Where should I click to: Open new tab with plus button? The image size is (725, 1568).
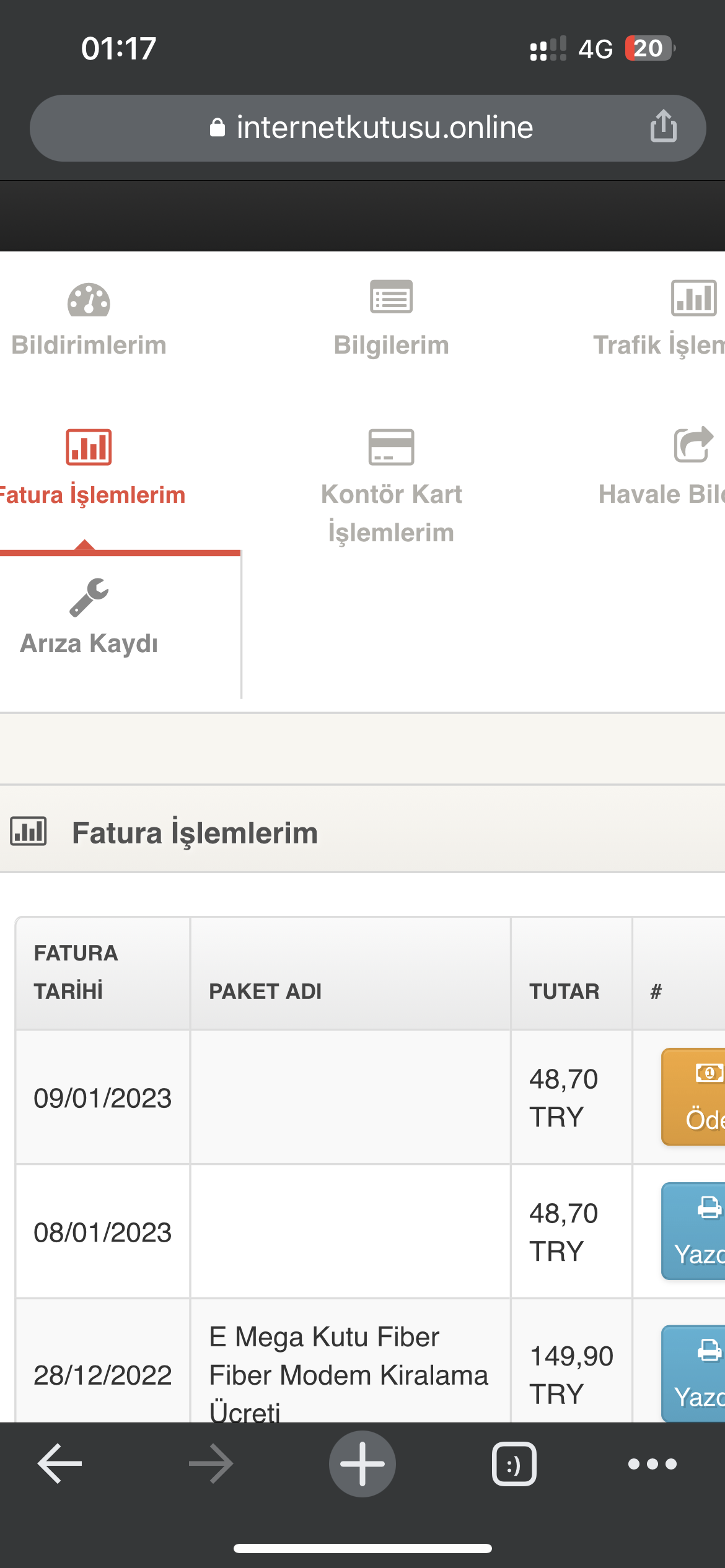(x=362, y=1463)
